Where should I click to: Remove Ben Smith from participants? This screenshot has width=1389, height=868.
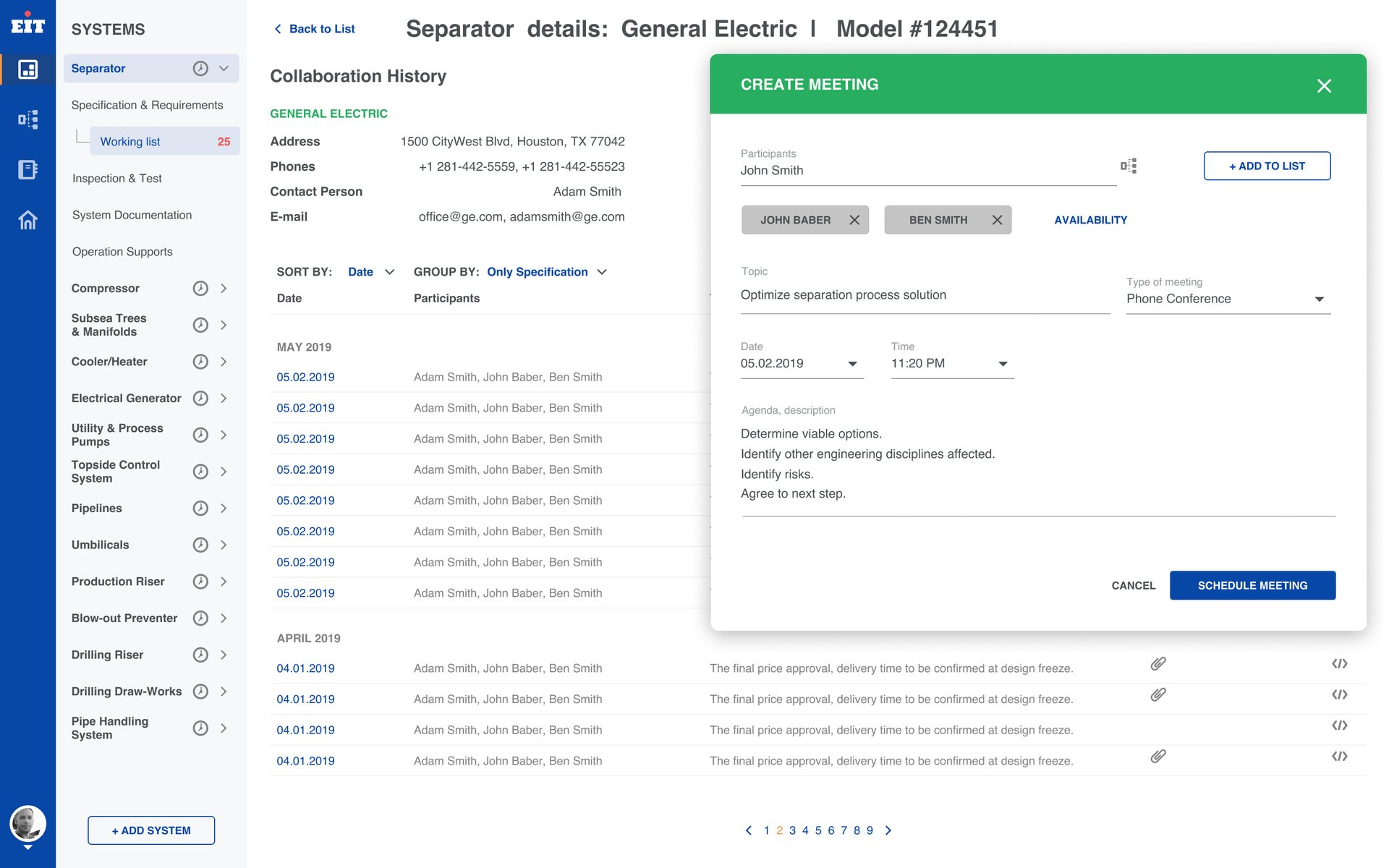tap(997, 220)
